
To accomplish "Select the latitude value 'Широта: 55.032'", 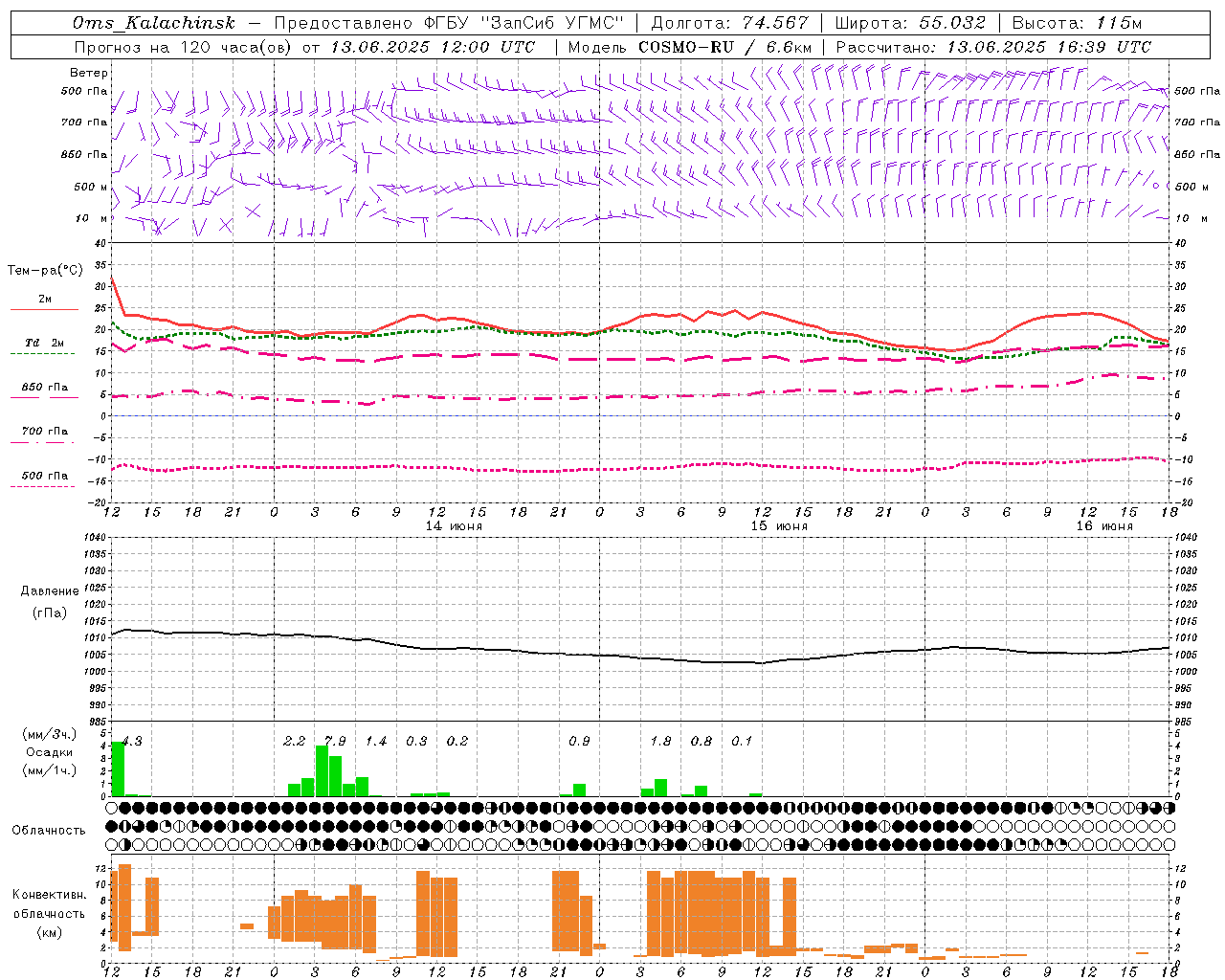I will pos(910,24).
